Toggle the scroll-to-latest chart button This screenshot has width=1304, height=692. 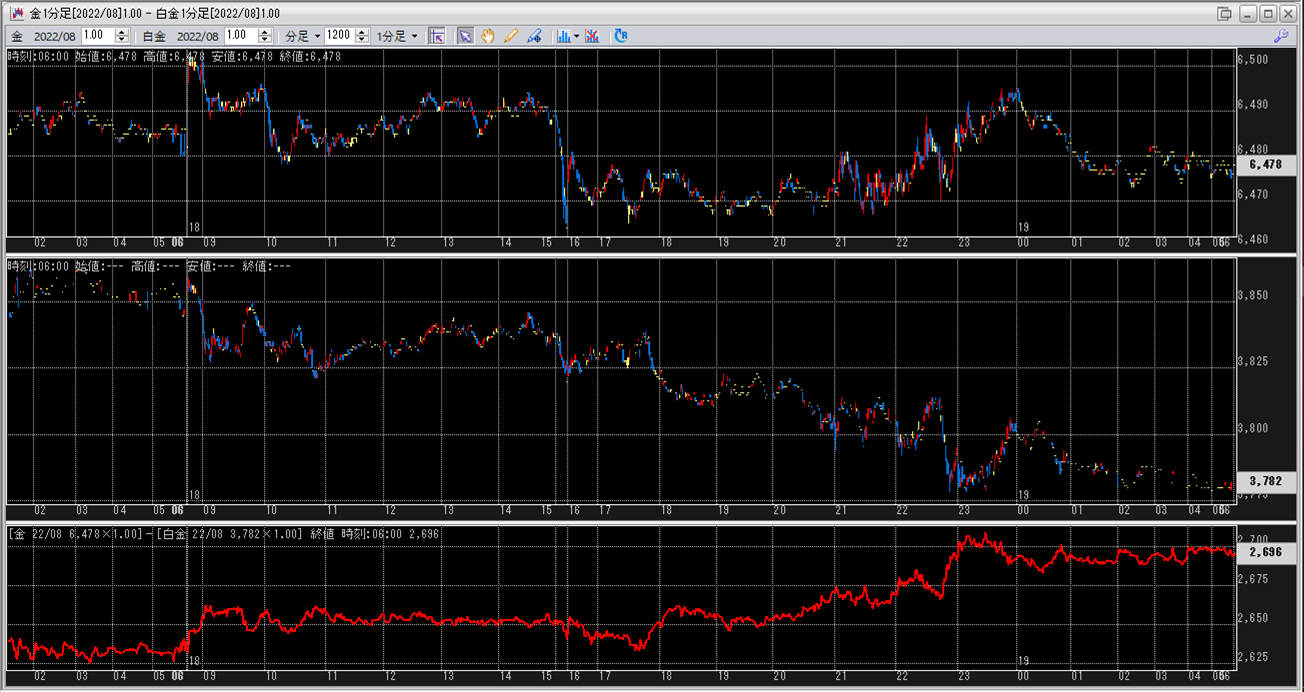tap(436, 35)
